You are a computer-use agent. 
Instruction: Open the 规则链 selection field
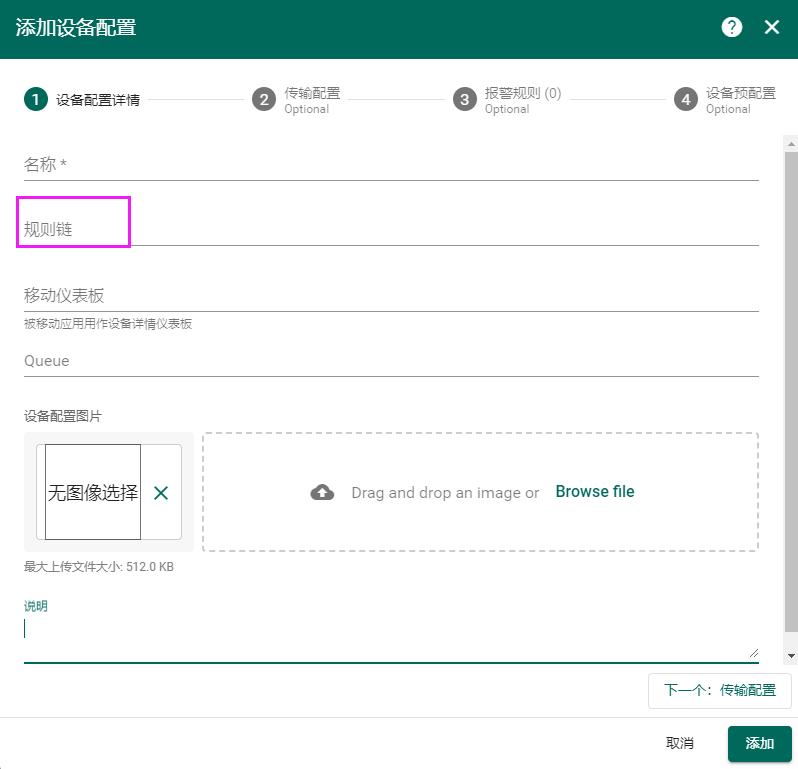pos(391,230)
